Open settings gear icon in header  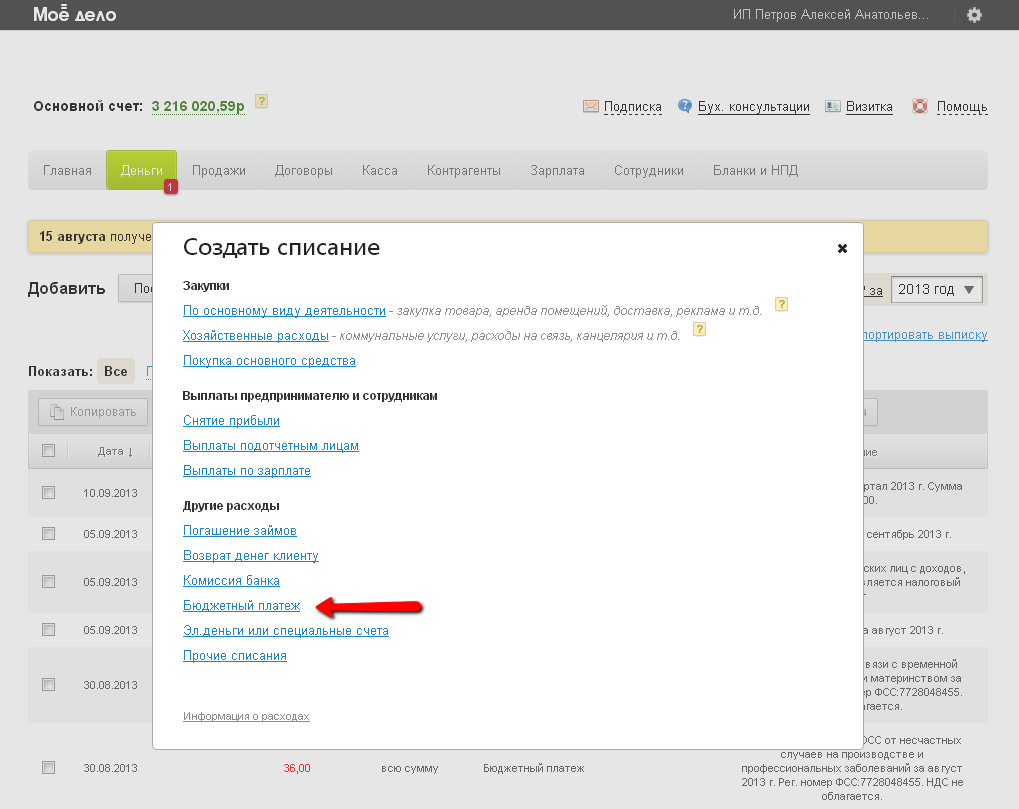(x=974, y=15)
